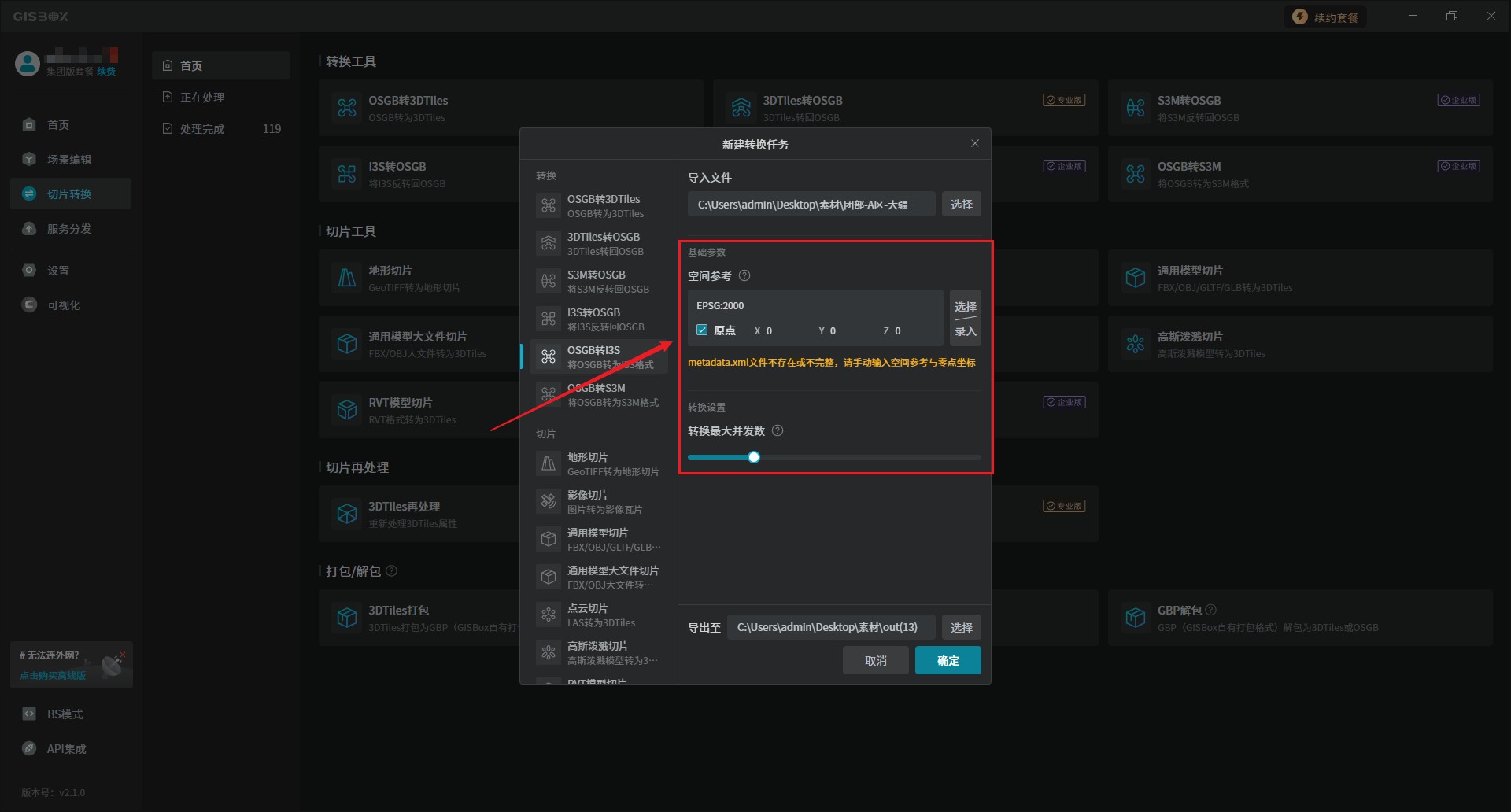Click the OSGB转I3S conversion icon in dialog
This screenshot has width=1511, height=812.
(x=549, y=357)
